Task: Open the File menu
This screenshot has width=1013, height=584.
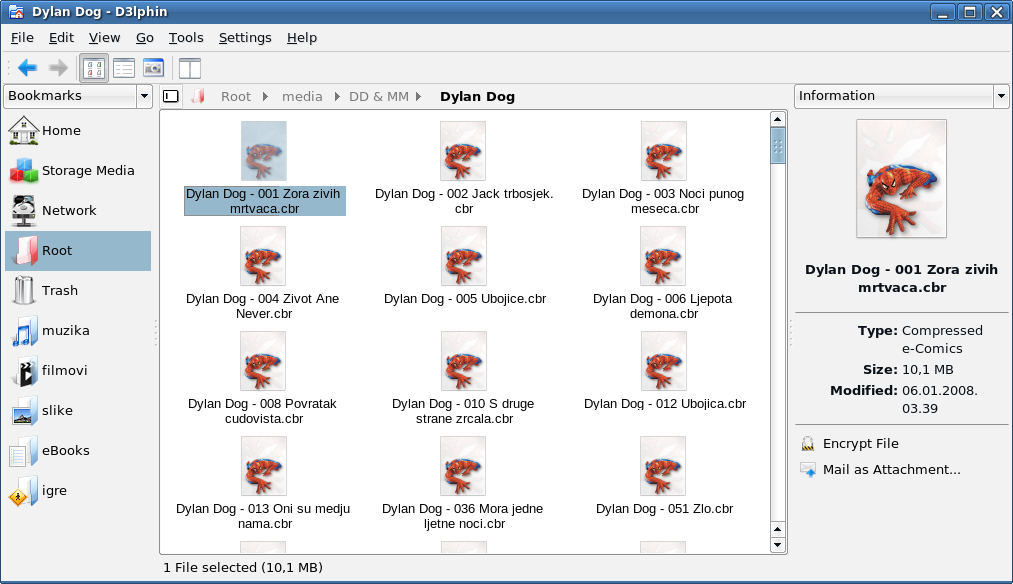Action: click(x=22, y=37)
